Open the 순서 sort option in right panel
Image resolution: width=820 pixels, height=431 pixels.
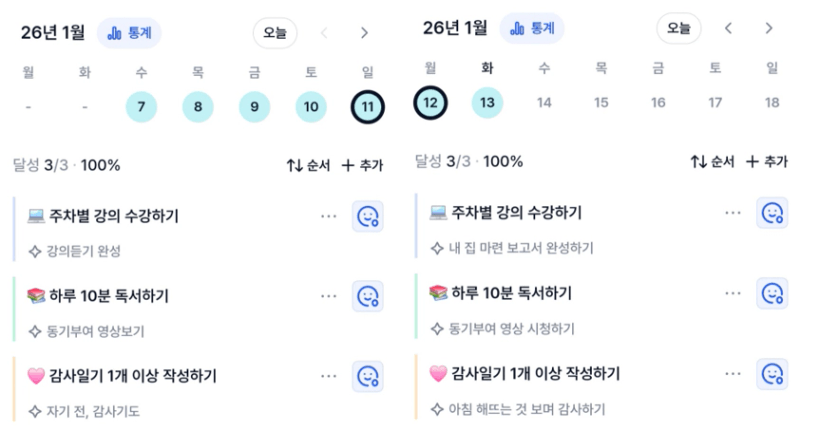(x=712, y=161)
